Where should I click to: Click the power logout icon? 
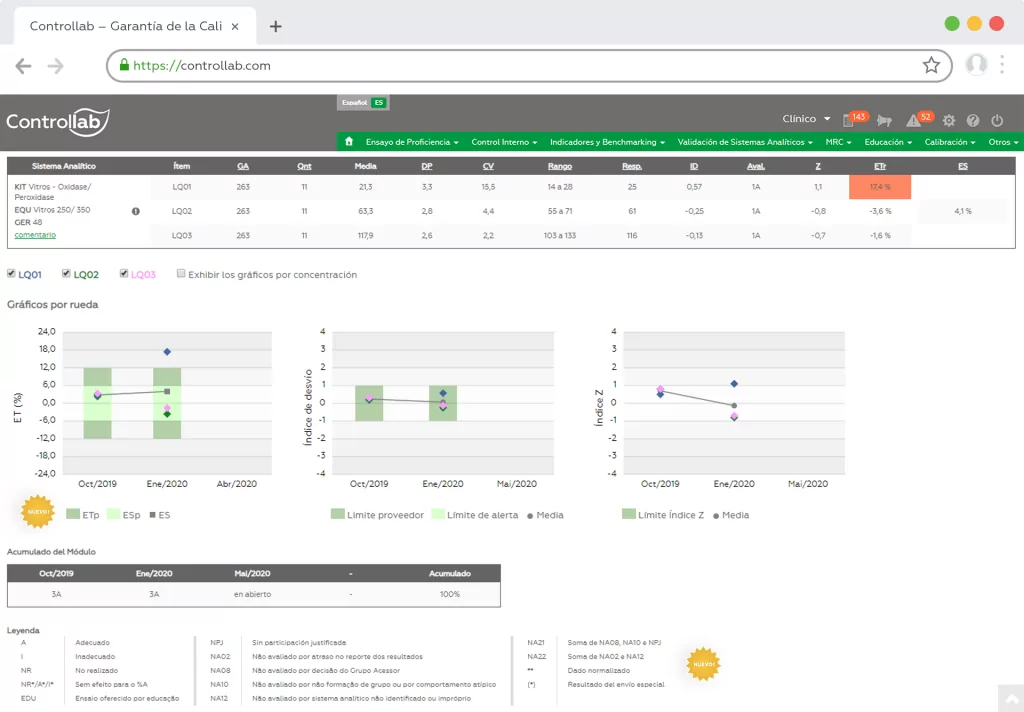coord(996,120)
